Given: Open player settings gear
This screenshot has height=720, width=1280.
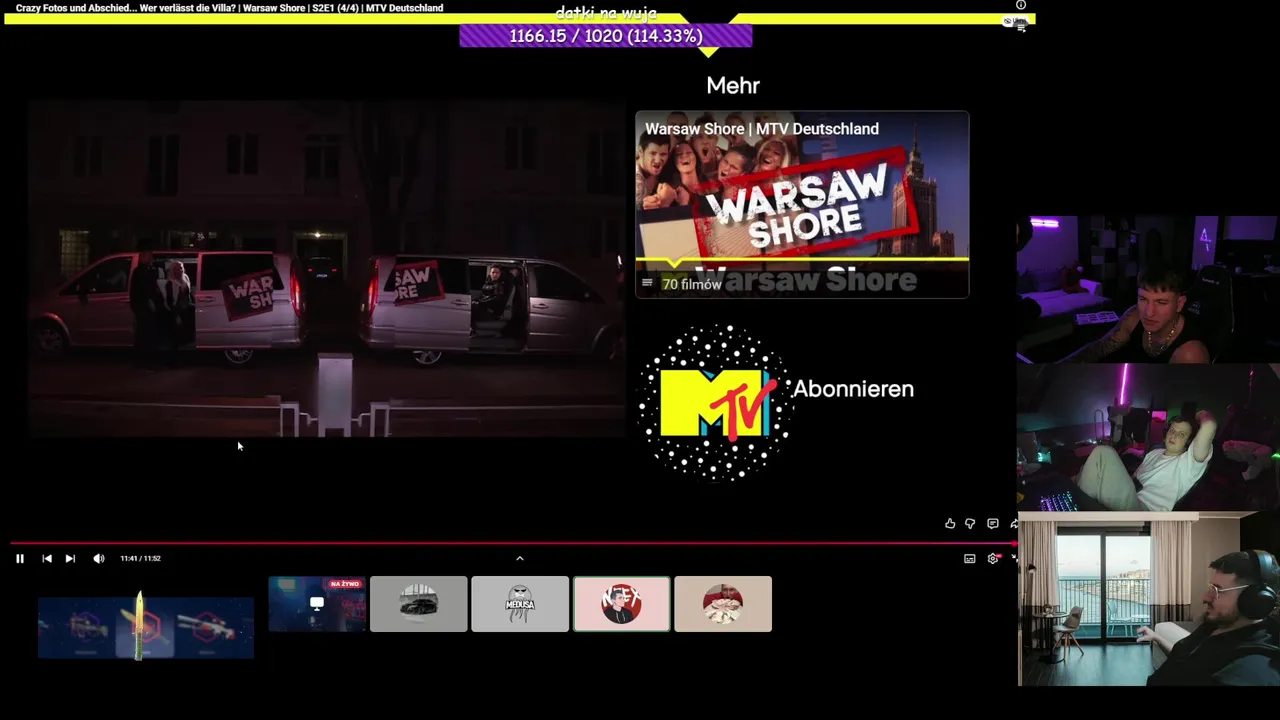Looking at the screenshot, I should [993, 559].
